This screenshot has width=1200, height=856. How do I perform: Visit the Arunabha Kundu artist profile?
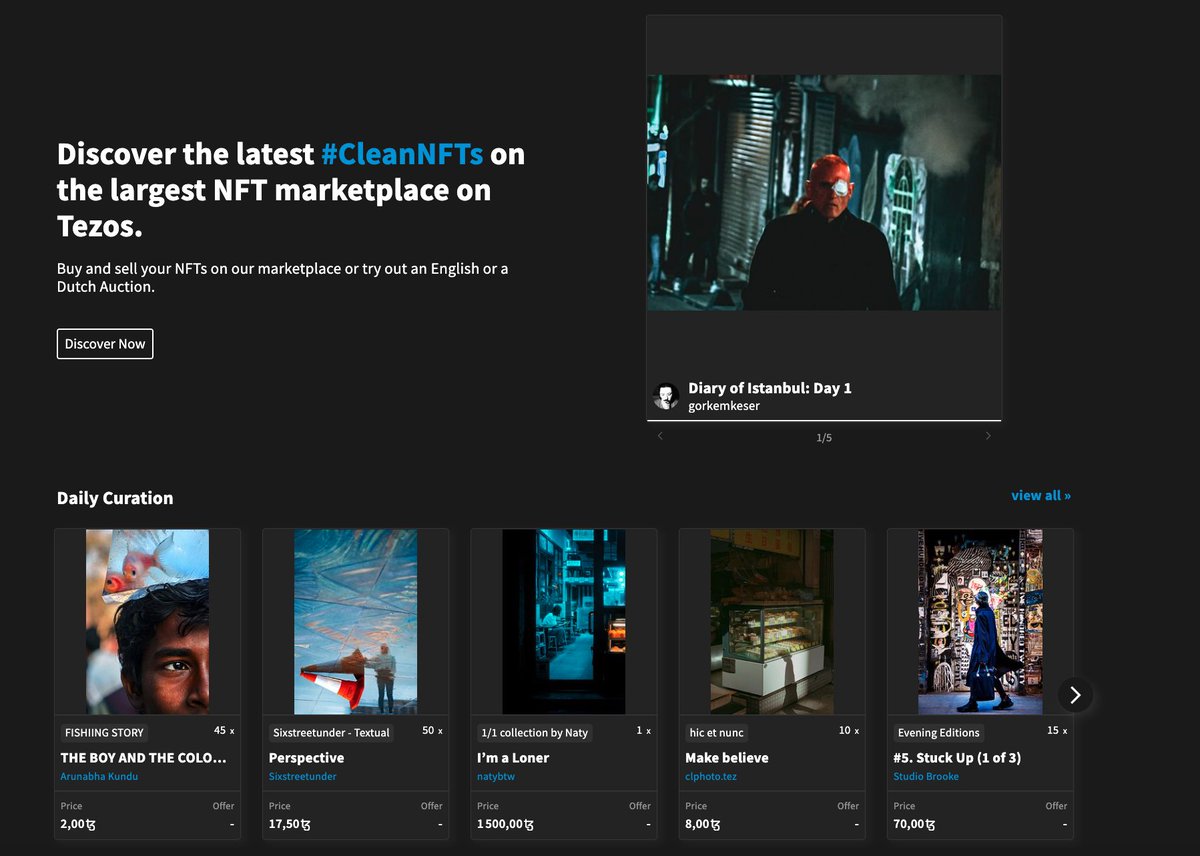(99, 776)
